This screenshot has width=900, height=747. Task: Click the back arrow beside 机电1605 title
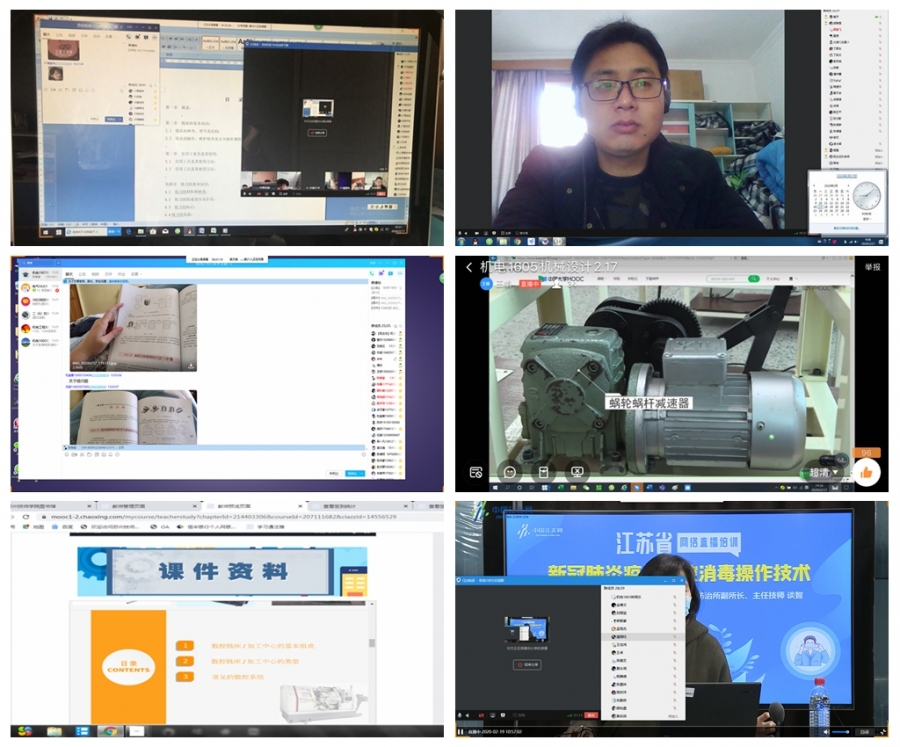tap(469, 267)
